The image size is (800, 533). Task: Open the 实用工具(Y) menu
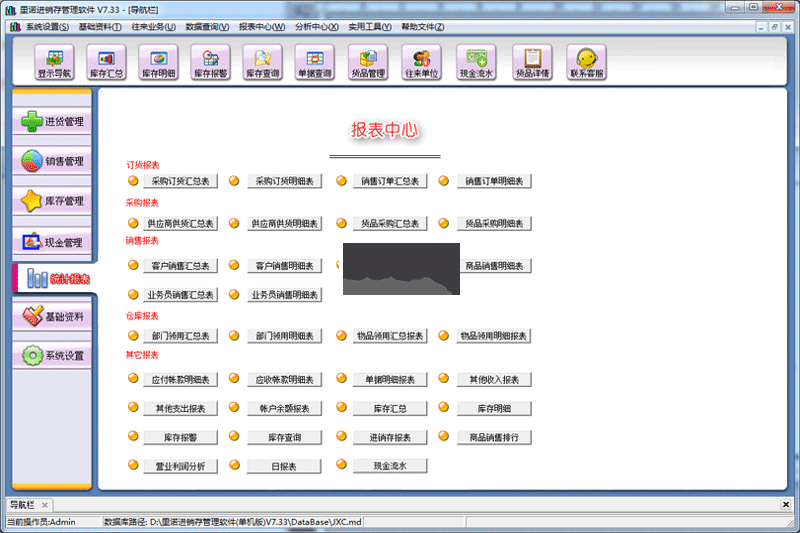pyautogui.click(x=370, y=27)
